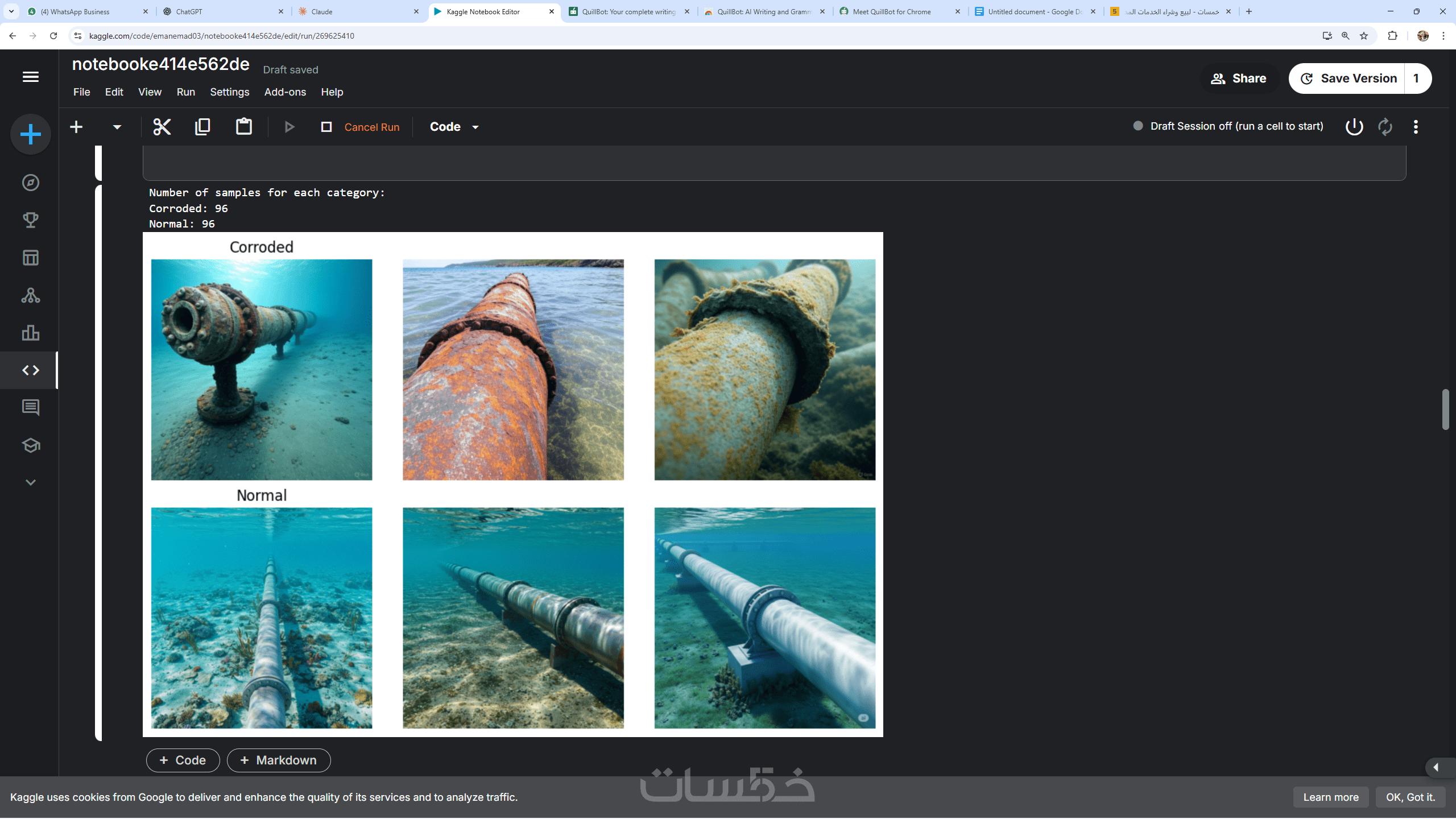
Task: Open Discussions icon in sidebar
Action: click(31, 407)
